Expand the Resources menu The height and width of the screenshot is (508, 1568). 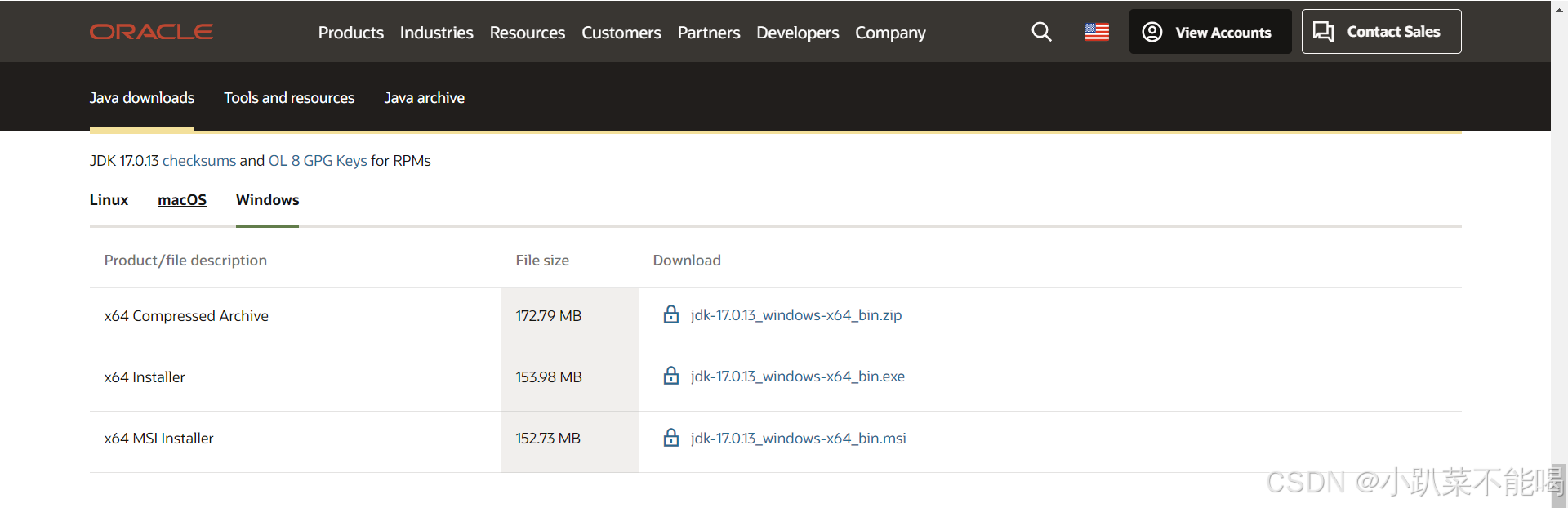click(x=528, y=33)
